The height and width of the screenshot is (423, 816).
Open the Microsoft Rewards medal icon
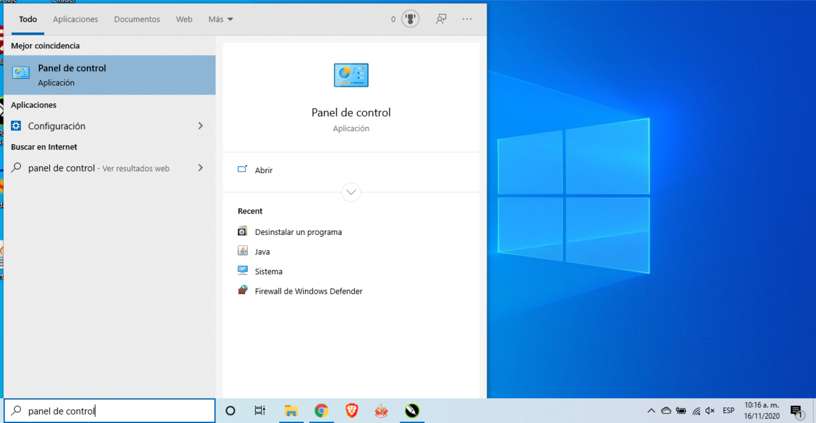coord(410,19)
